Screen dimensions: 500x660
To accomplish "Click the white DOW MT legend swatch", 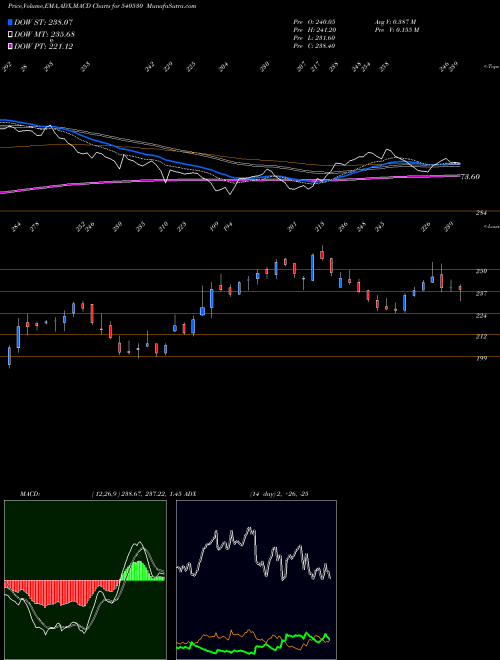I will pos(10,34).
